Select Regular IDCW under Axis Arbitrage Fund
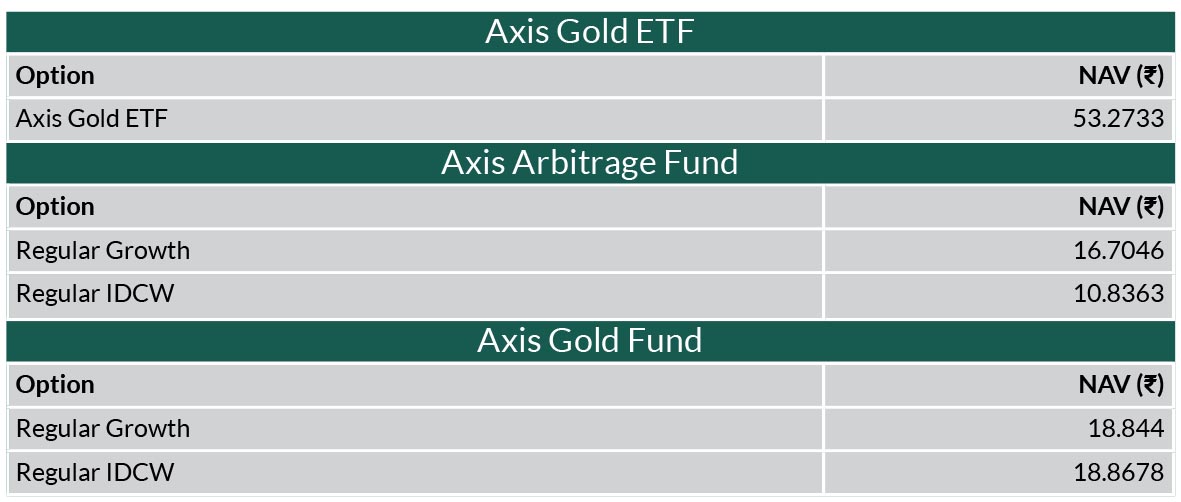The image size is (1181, 502). click(95, 294)
